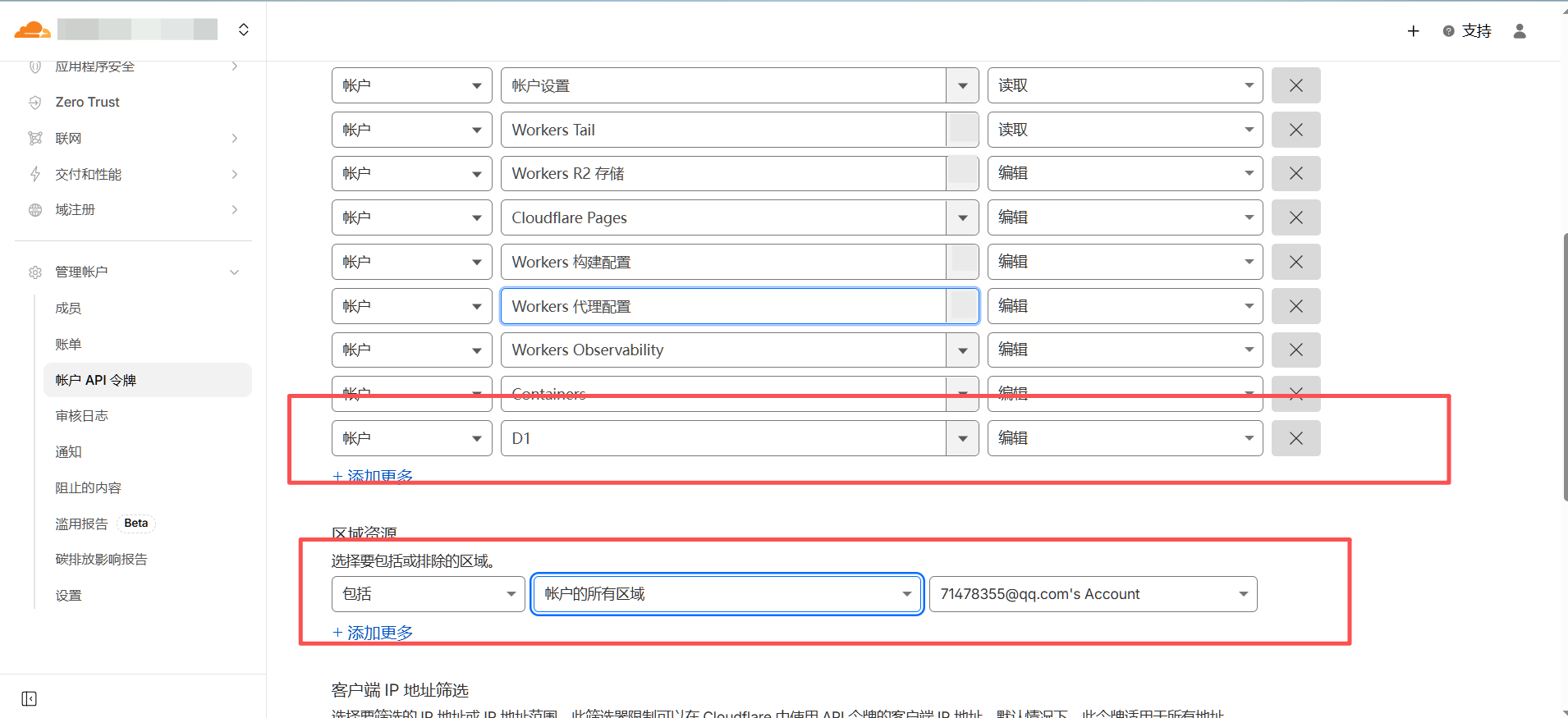Click 添加更多 link under zone resources
This screenshot has width=1568, height=718.
point(374,633)
